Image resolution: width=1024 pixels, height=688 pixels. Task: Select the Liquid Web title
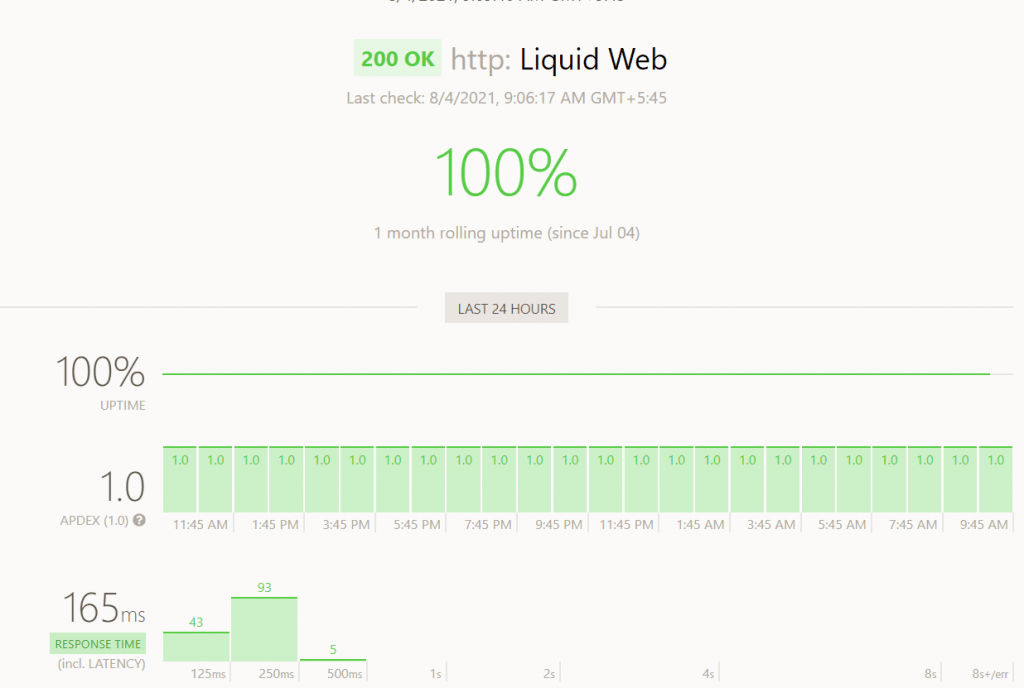coord(593,59)
